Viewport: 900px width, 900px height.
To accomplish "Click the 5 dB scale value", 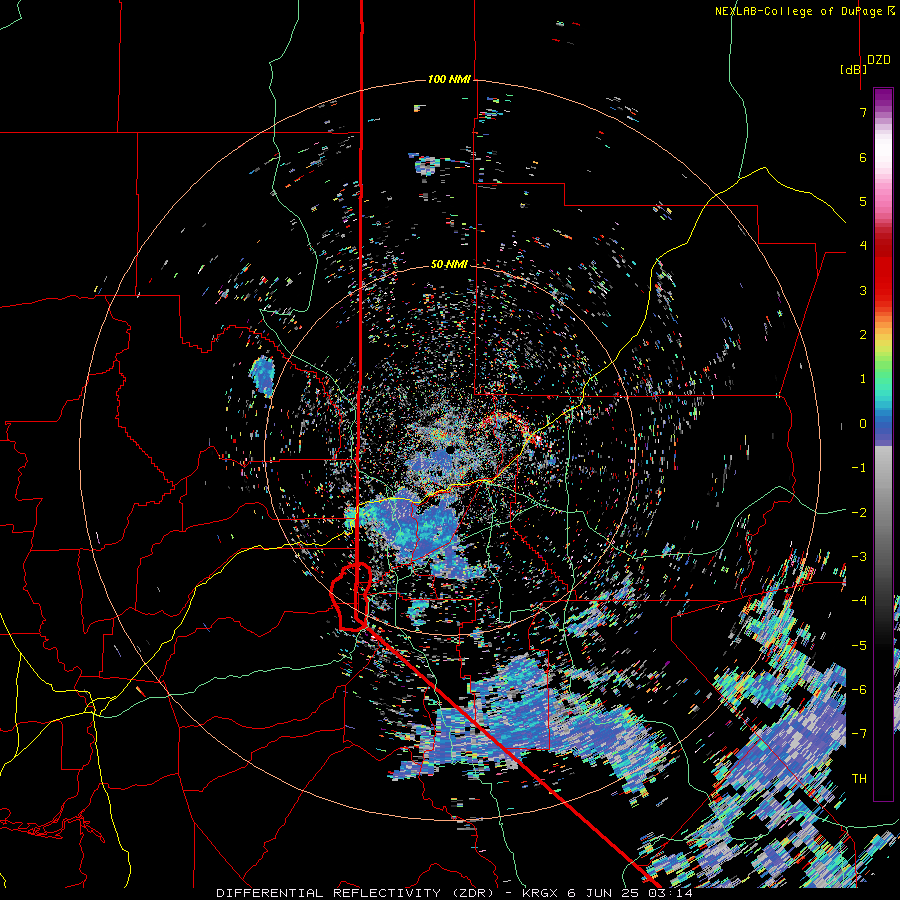I will coord(863,201).
